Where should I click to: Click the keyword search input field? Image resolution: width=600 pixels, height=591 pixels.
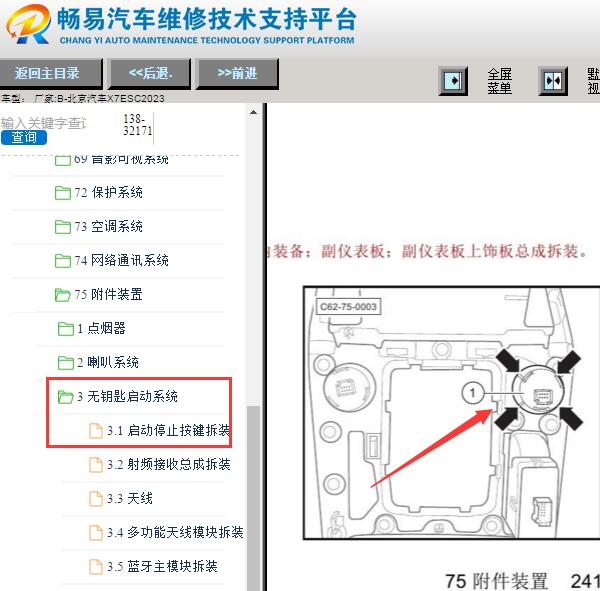click(x=44, y=123)
